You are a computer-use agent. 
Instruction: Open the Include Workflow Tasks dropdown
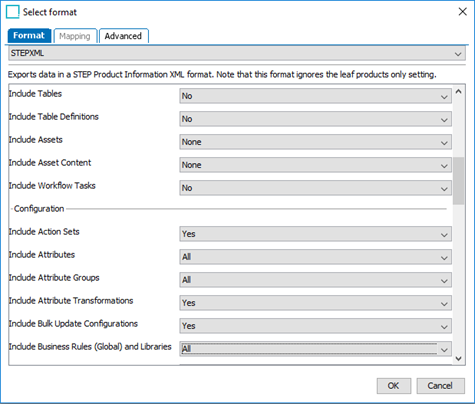(315, 188)
